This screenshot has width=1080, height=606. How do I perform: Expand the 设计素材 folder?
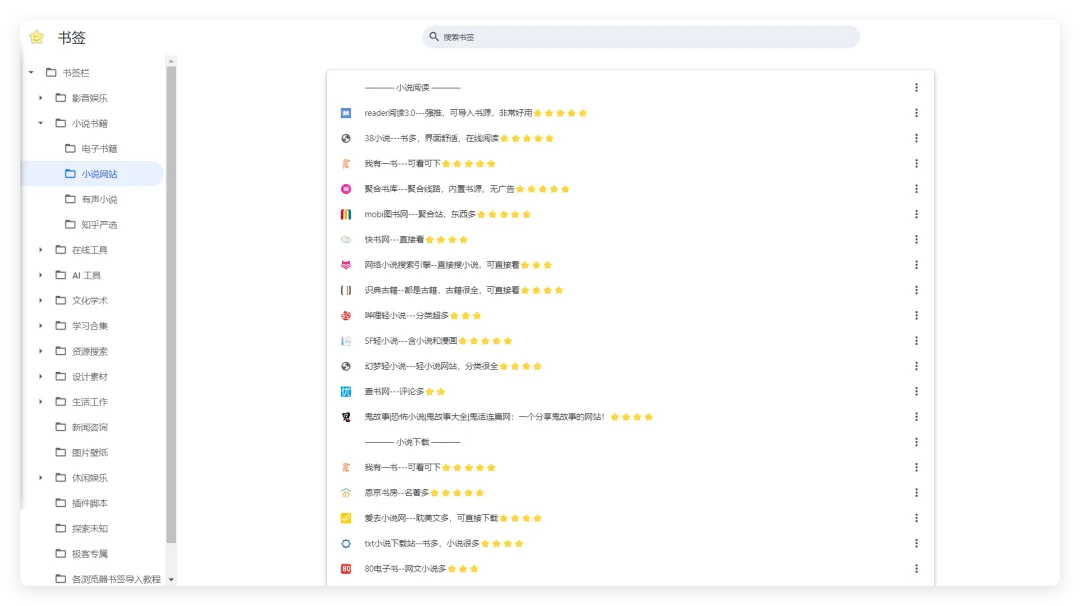point(41,377)
